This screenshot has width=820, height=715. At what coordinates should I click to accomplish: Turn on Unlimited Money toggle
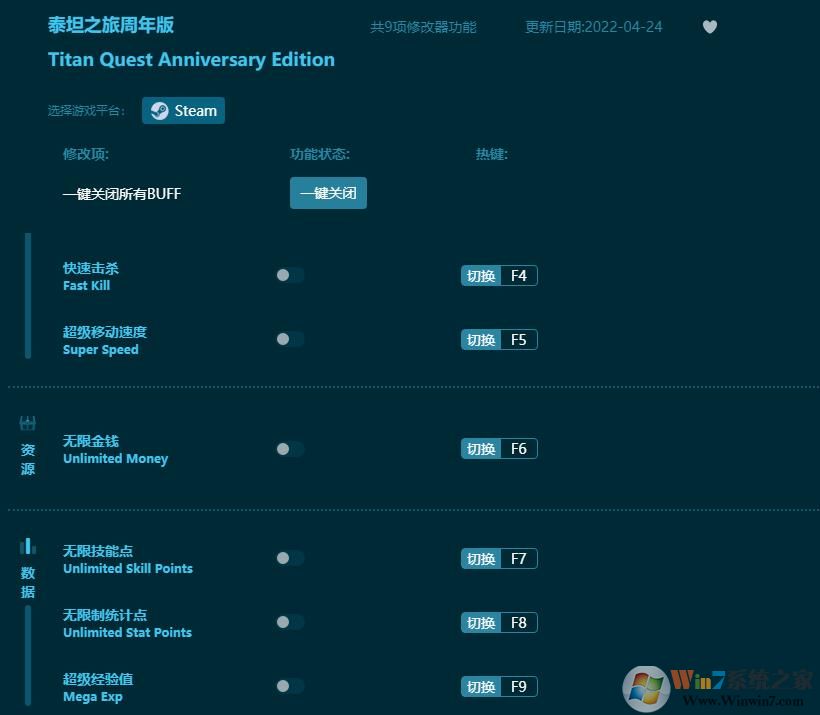290,449
